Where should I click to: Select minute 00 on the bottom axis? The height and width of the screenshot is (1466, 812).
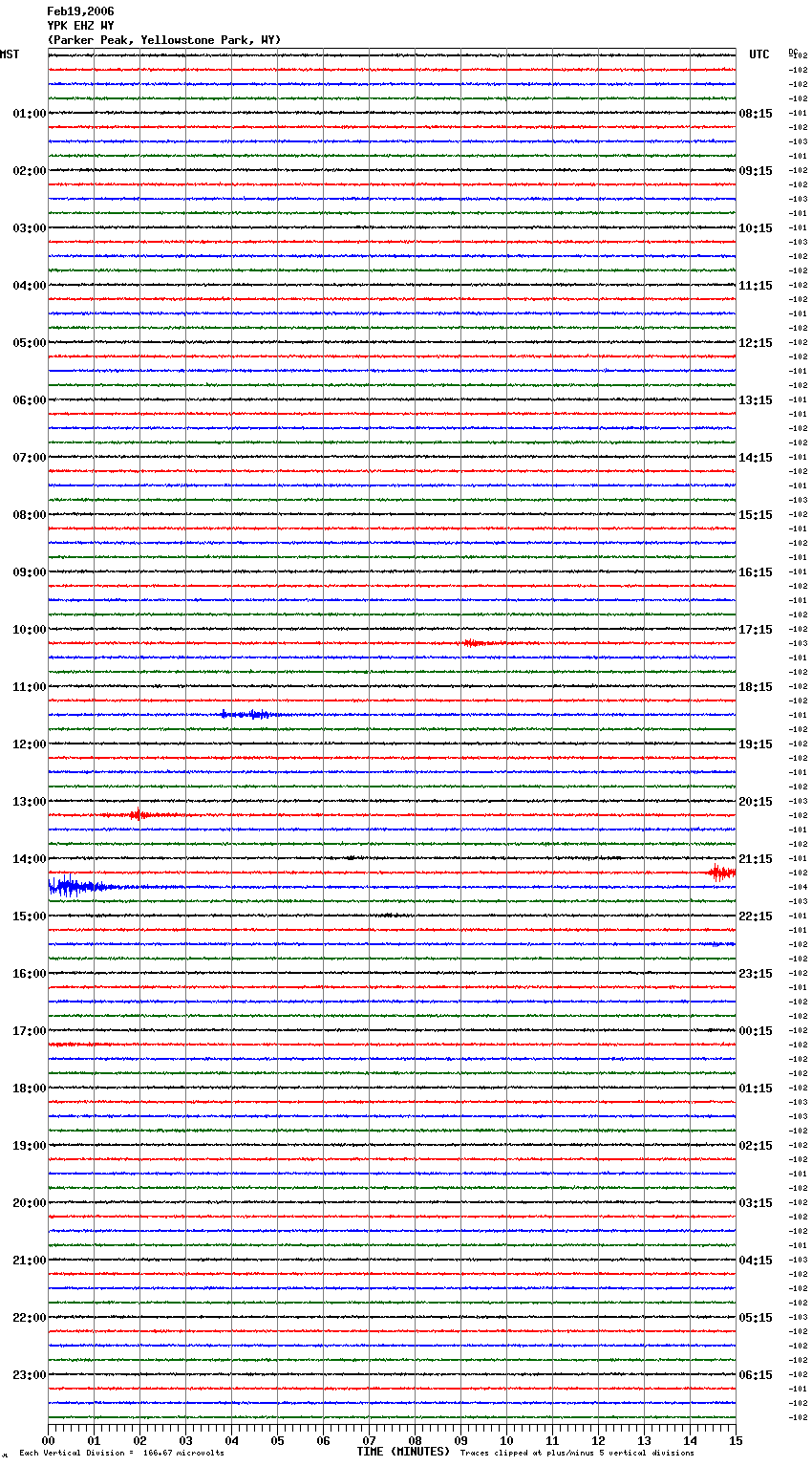point(49,1440)
